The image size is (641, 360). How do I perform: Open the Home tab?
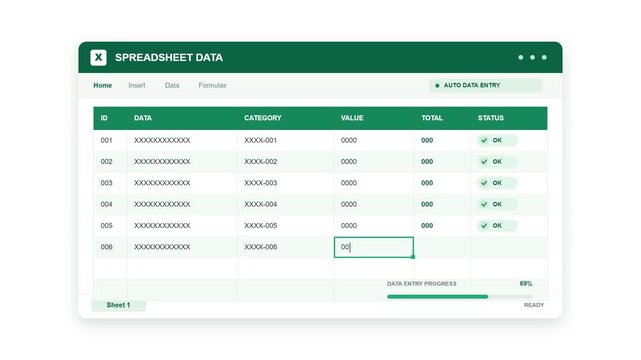[x=103, y=85]
